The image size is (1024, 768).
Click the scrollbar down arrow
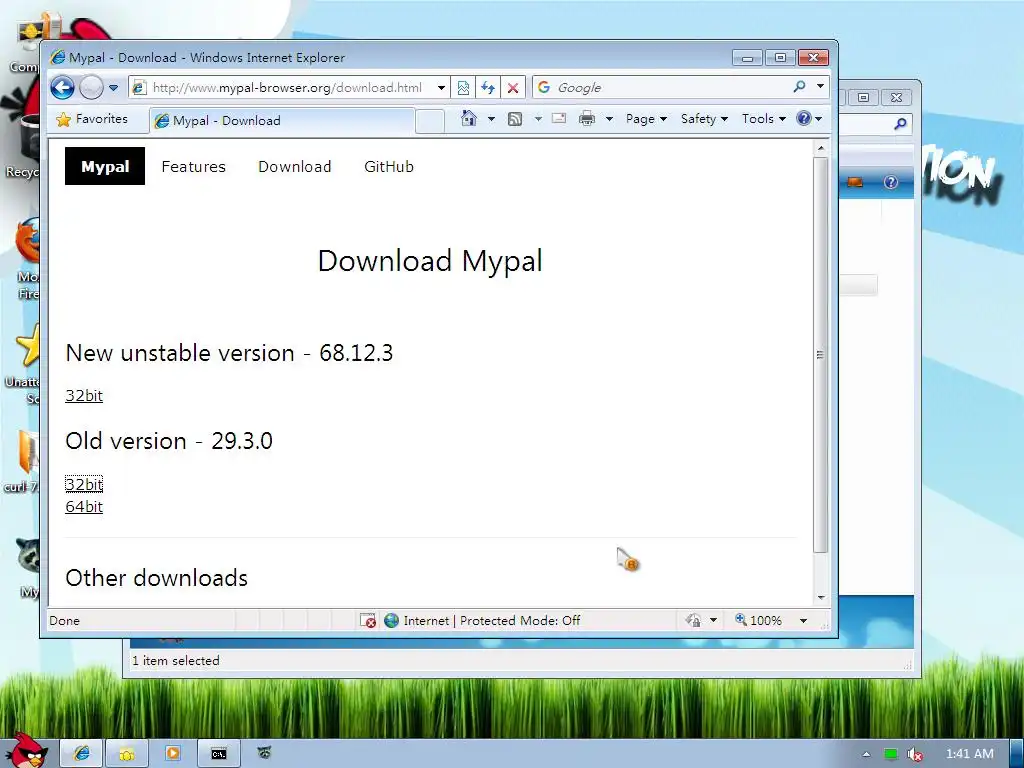[x=821, y=598]
